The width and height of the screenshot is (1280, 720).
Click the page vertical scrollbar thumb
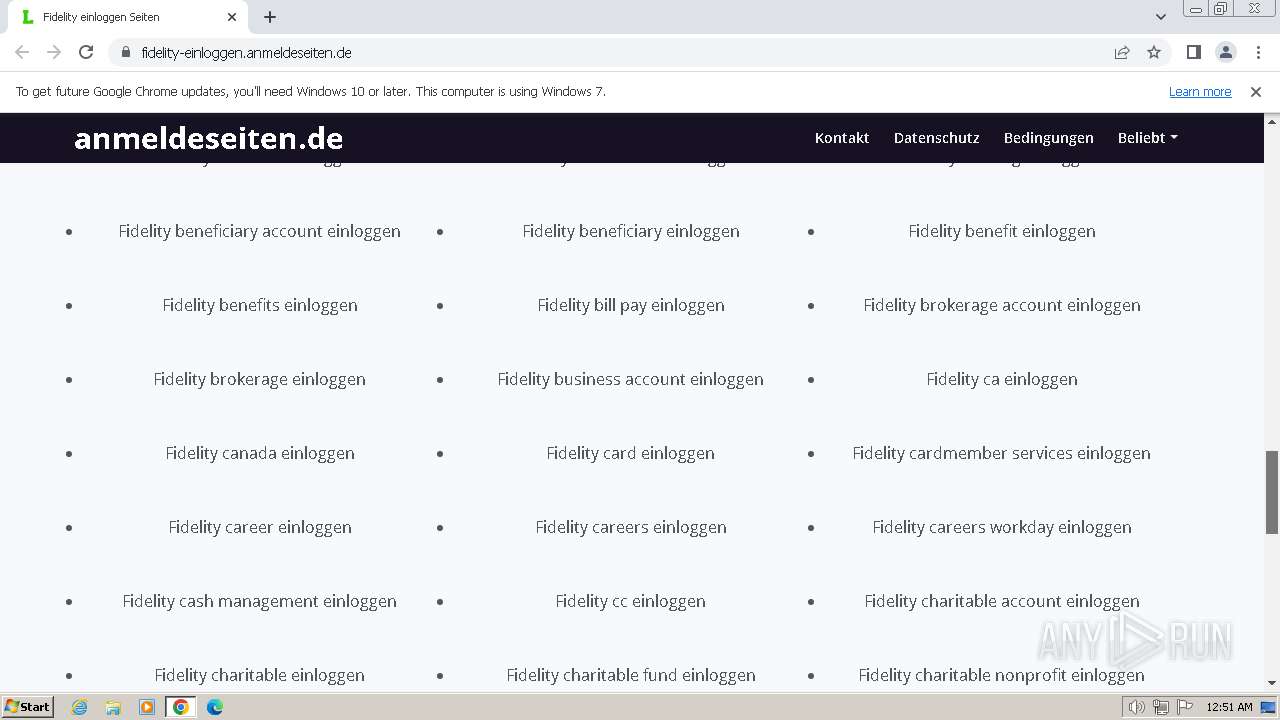coord(1272,492)
